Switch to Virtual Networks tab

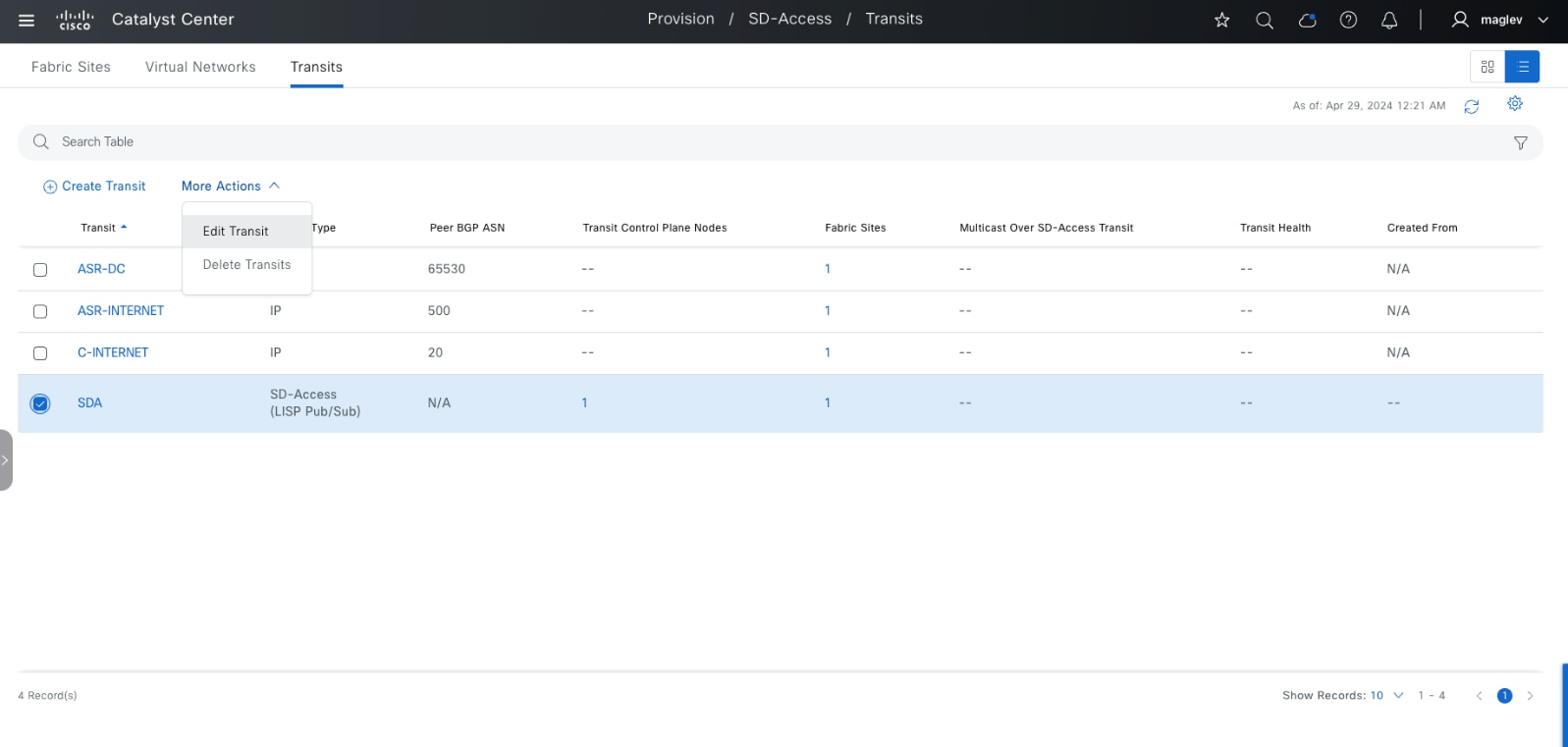coord(200,67)
